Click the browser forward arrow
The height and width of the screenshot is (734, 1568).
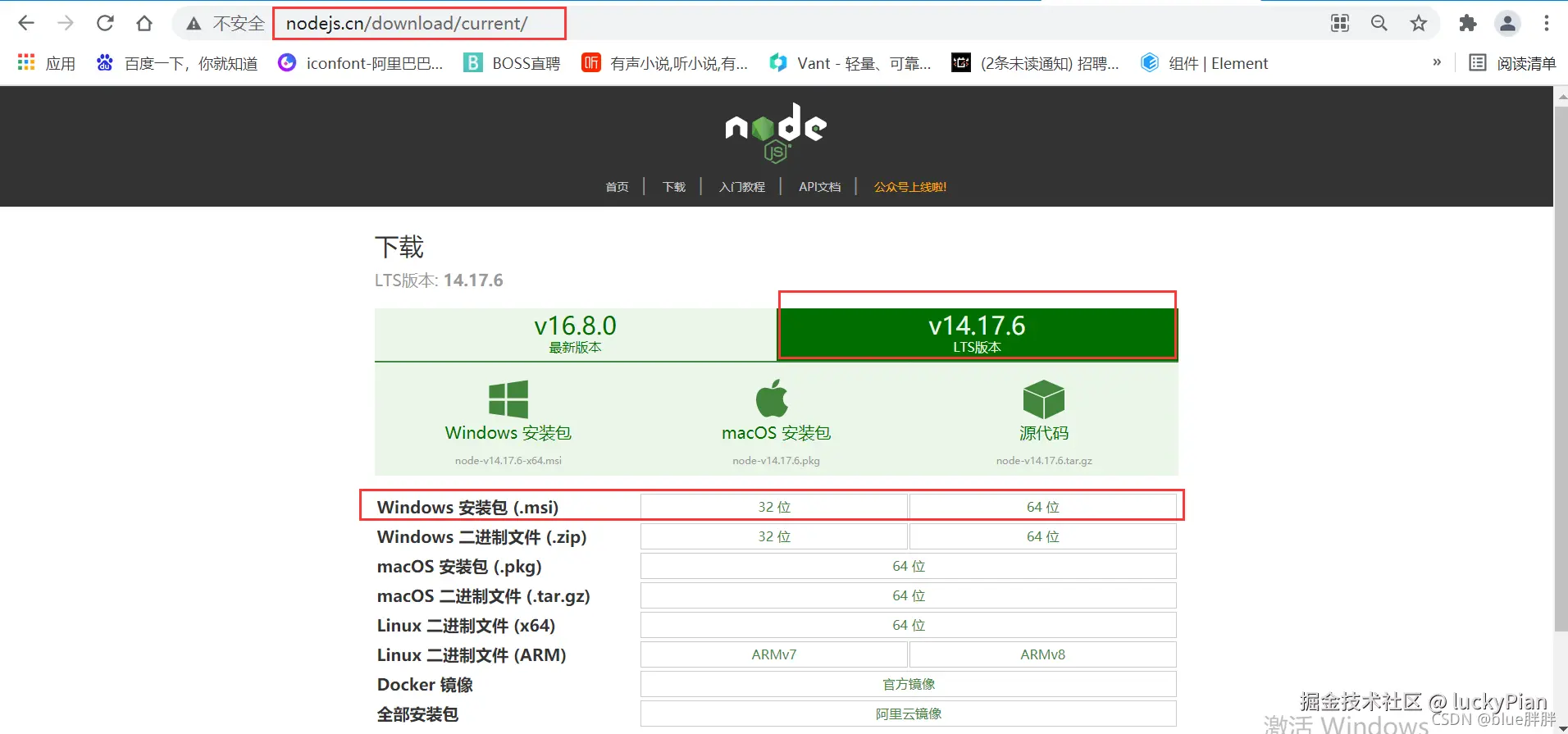(66, 23)
